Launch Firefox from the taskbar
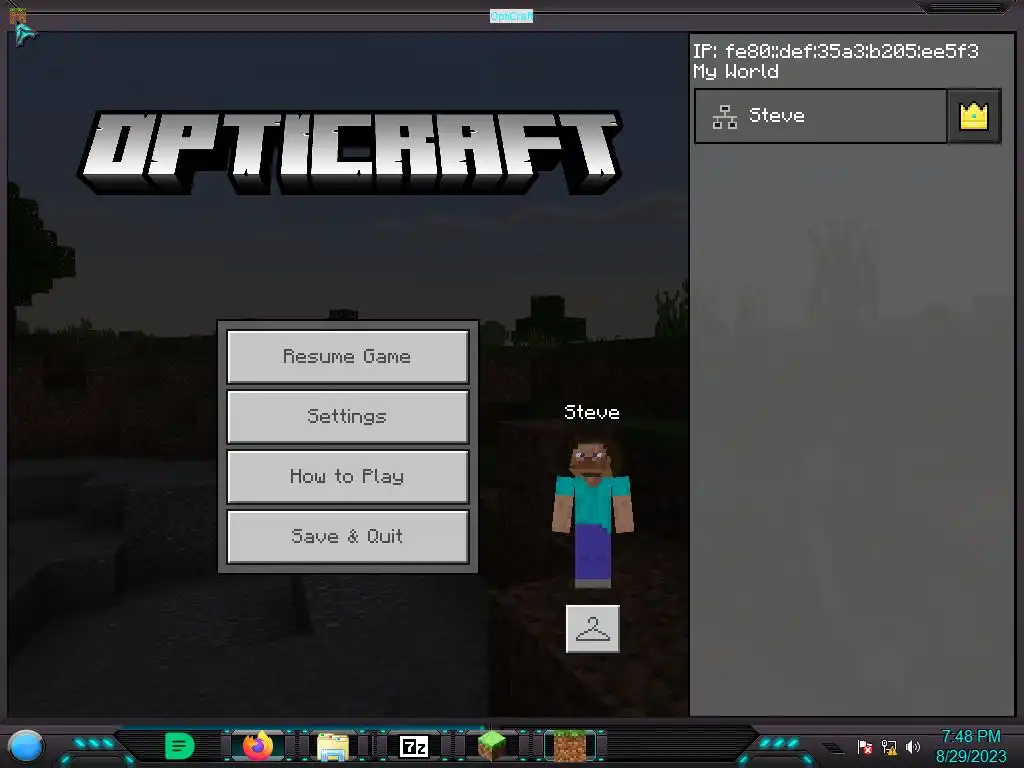Viewport: 1024px width, 768px height. (258, 746)
